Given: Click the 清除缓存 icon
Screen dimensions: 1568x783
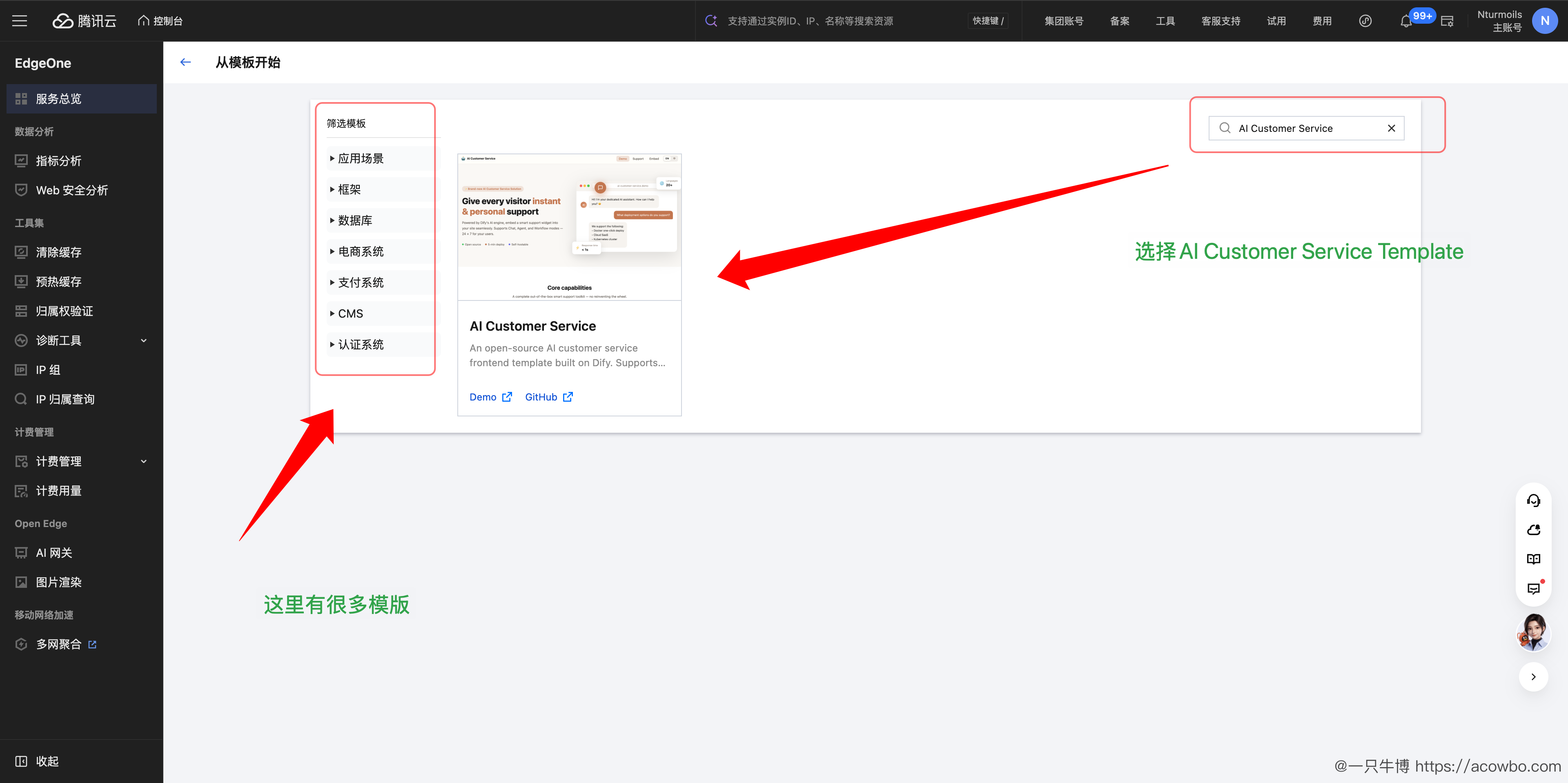Looking at the screenshot, I should (21, 252).
